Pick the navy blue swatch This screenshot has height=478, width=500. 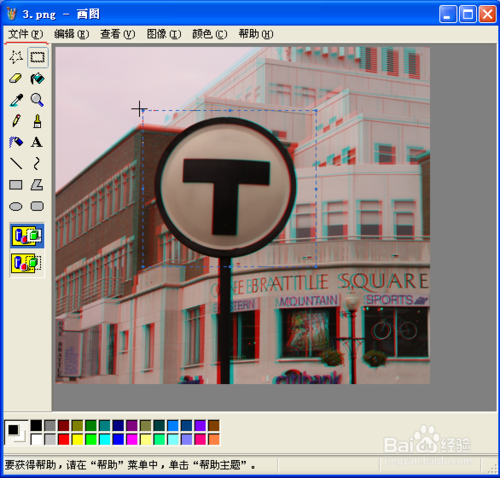[118, 426]
